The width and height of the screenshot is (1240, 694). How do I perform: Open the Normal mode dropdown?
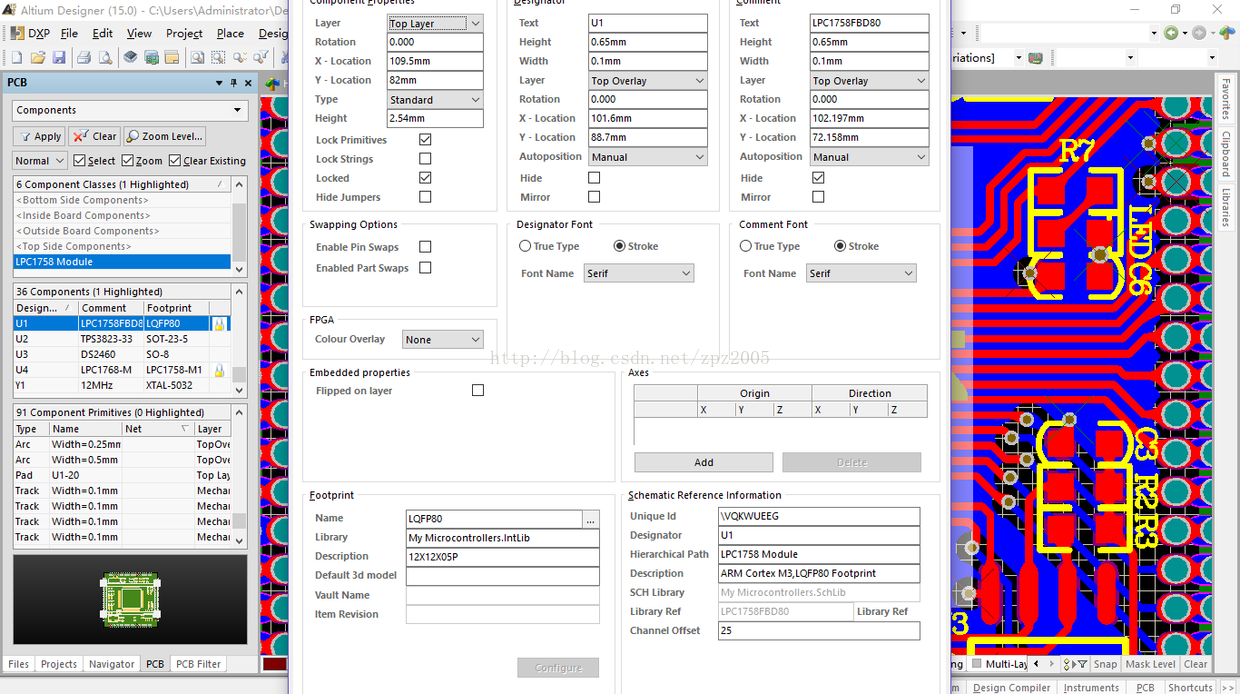coord(40,160)
